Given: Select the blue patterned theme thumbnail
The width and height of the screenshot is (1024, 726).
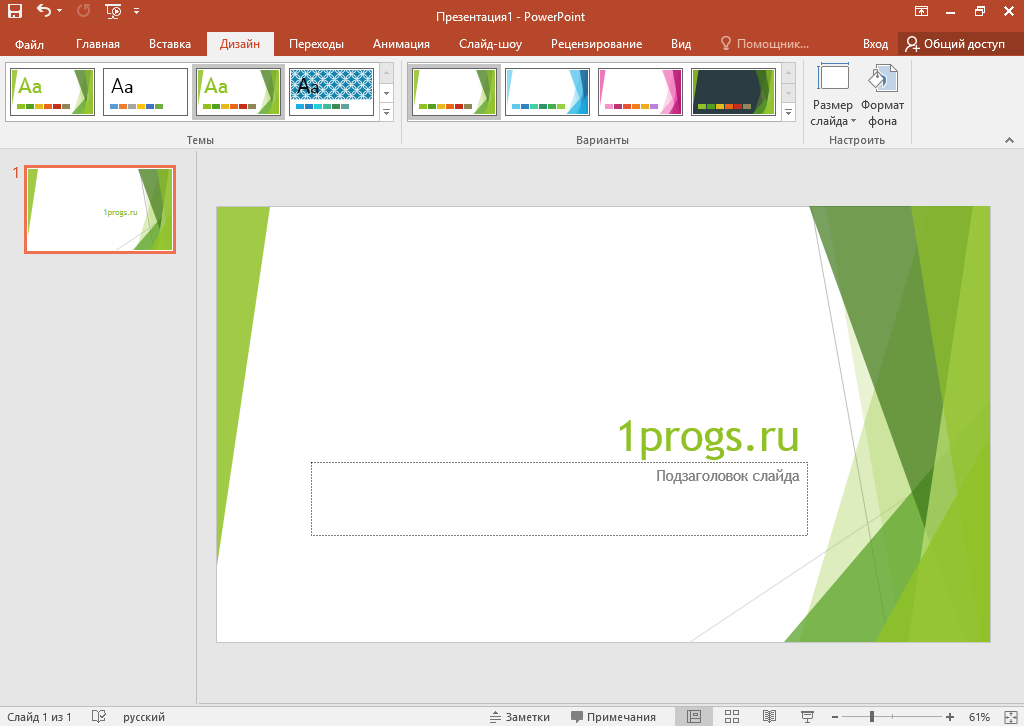Looking at the screenshot, I should [x=331, y=92].
